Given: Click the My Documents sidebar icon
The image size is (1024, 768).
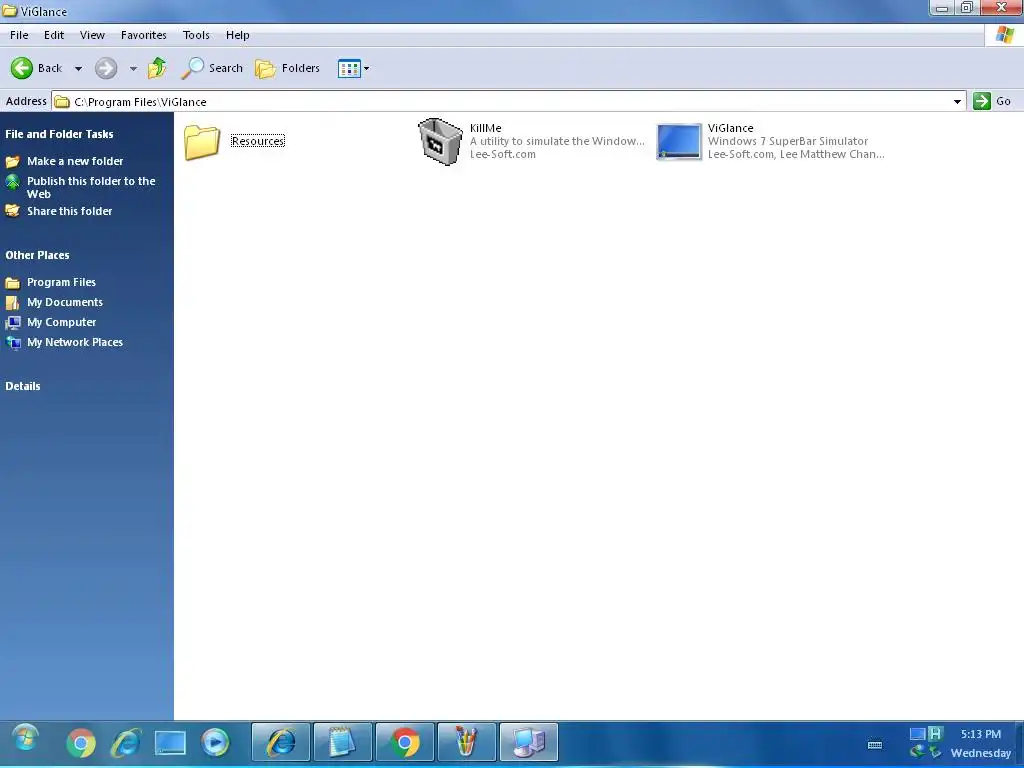Looking at the screenshot, I should (x=12, y=302).
